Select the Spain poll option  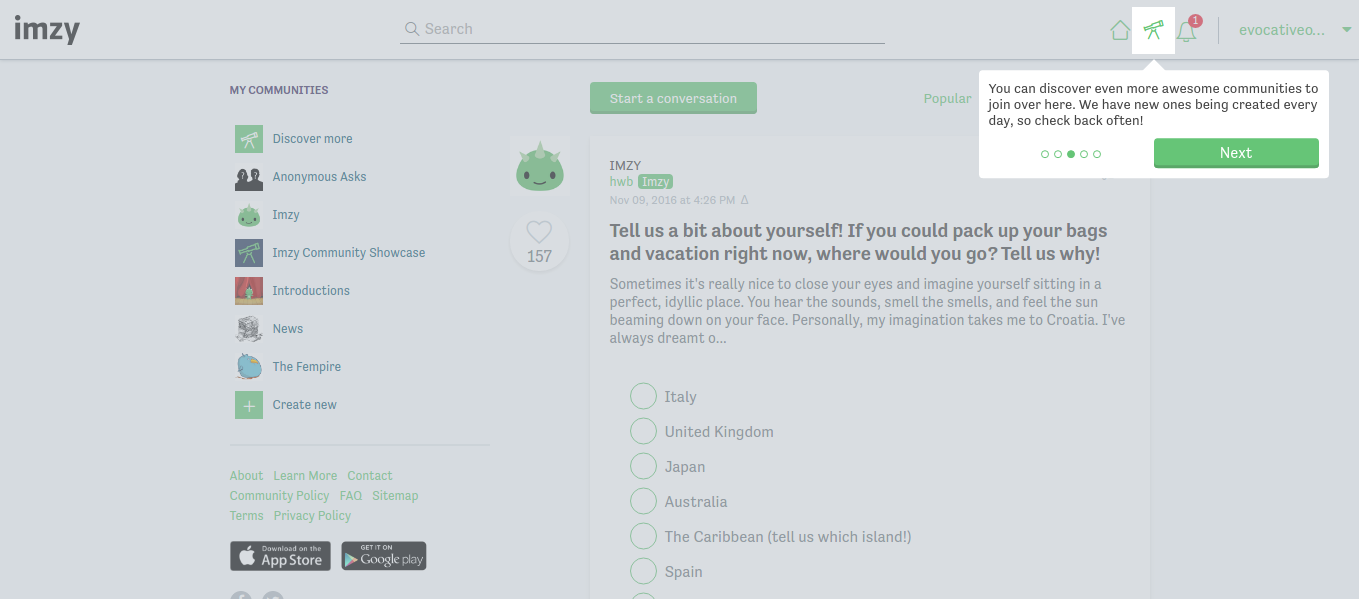click(x=643, y=571)
